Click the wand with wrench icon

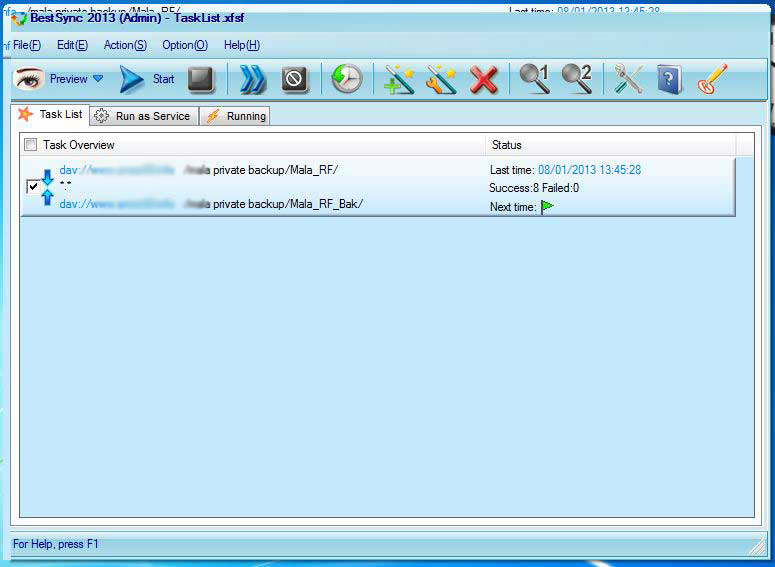click(x=441, y=79)
